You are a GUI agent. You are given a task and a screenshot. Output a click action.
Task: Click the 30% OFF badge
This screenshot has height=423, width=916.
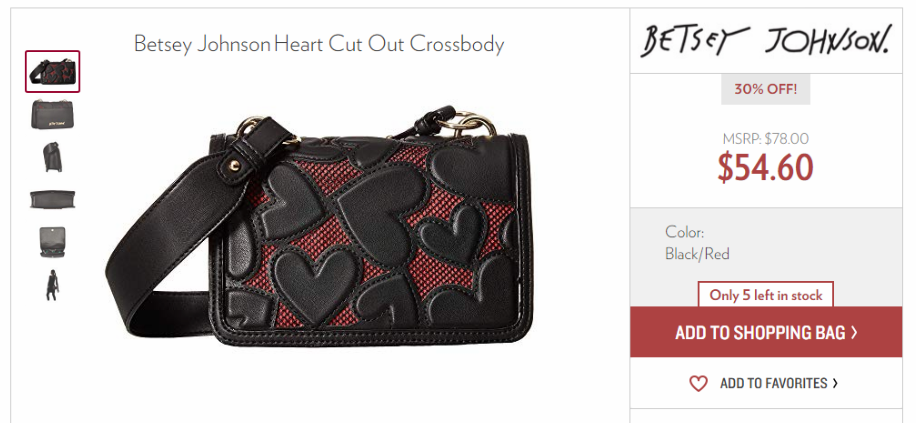pyautogui.click(x=765, y=89)
